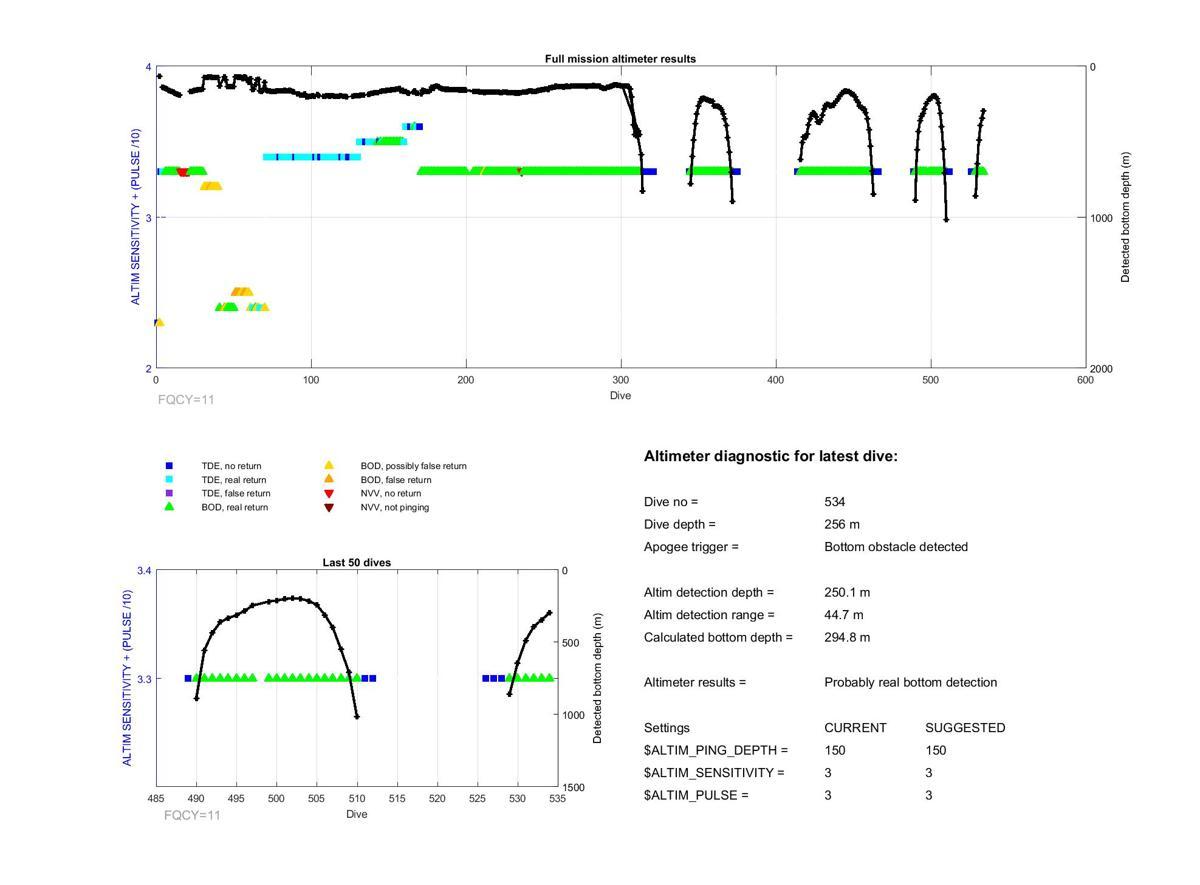Image resolution: width=1200 pixels, height=885 pixels.
Task: Click the suggested $ALTIM_PULSE value 3
Action: point(929,796)
